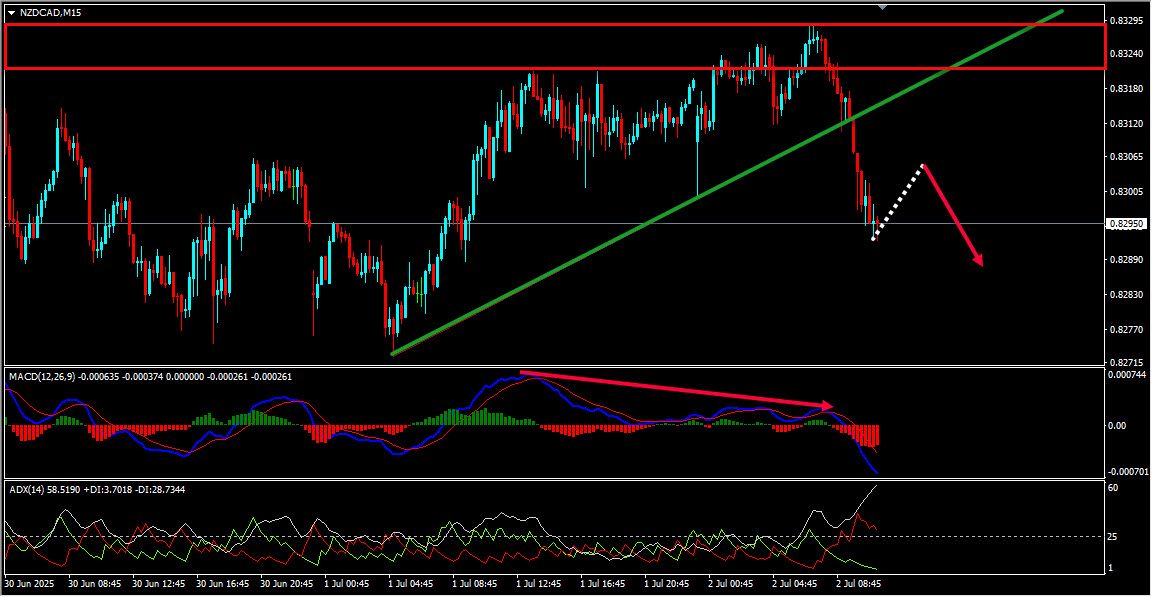The image size is (1152, 597).
Task: Click the 0.82715 price axis label
Action: (x=1127, y=363)
